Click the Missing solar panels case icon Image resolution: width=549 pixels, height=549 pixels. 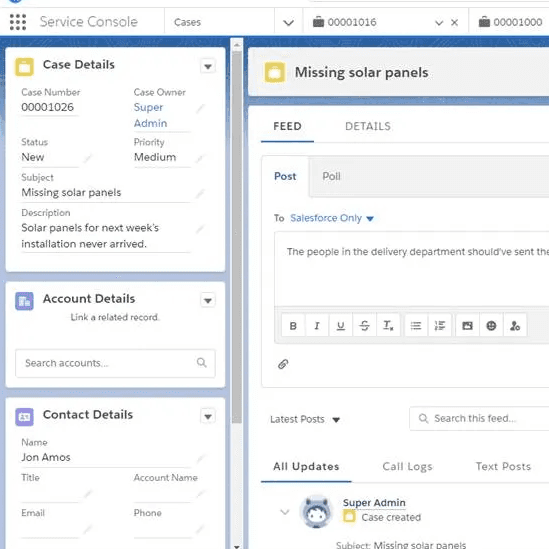(274, 72)
